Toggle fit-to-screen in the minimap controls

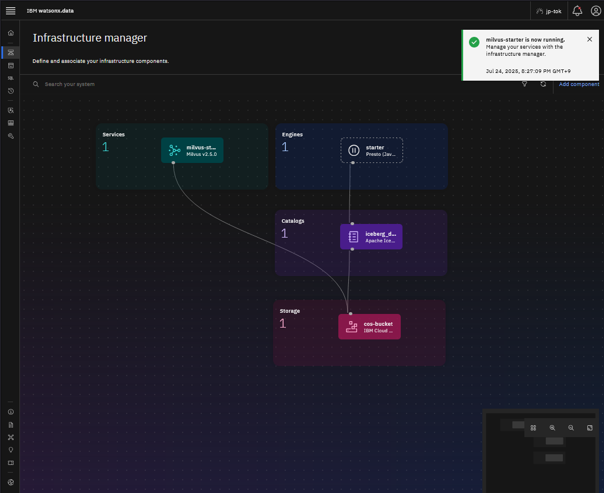[533, 428]
